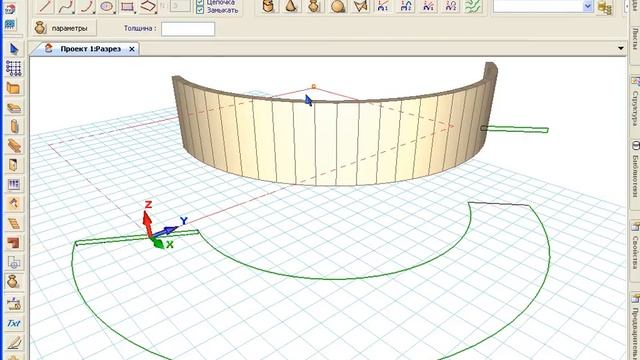The width and height of the screenshot is (640, 360).
Task: Toggle the grid of axes tool
Action: point(13,68)
